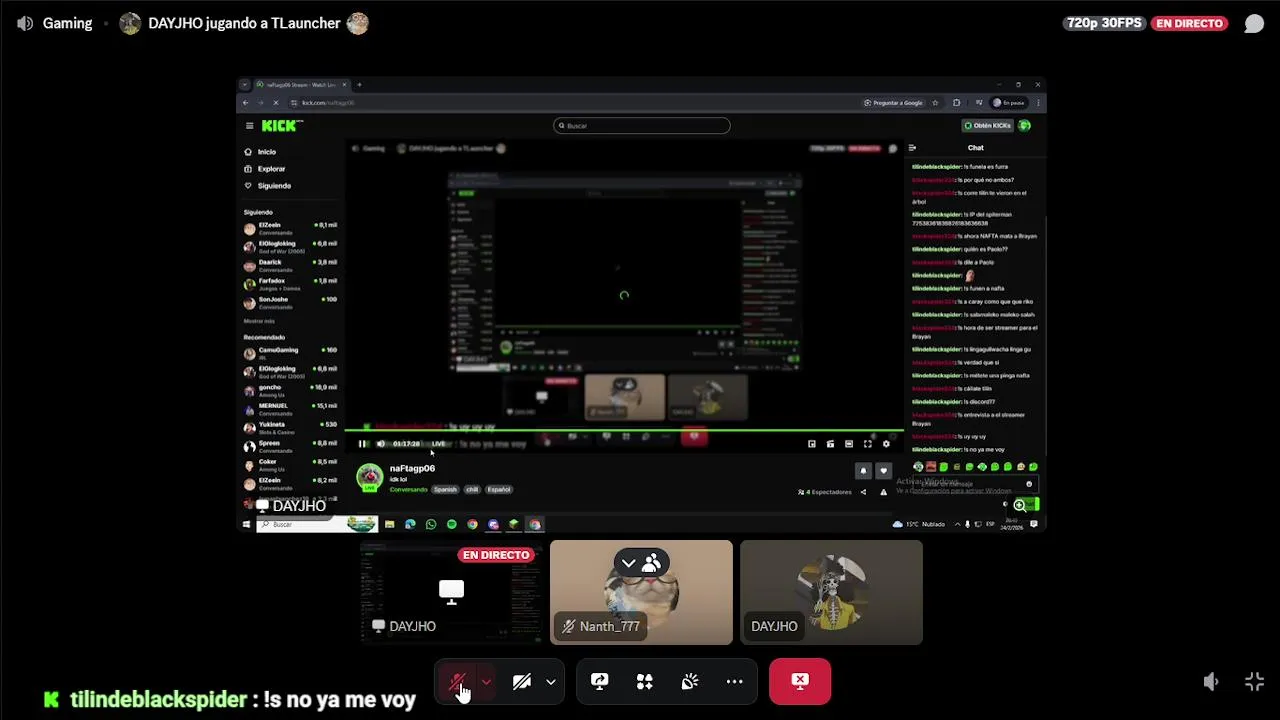The width and height of the screenshot is (1280, 720).
Task: Expand followed list with Mostrar más
Action: (x=259, y=321)
